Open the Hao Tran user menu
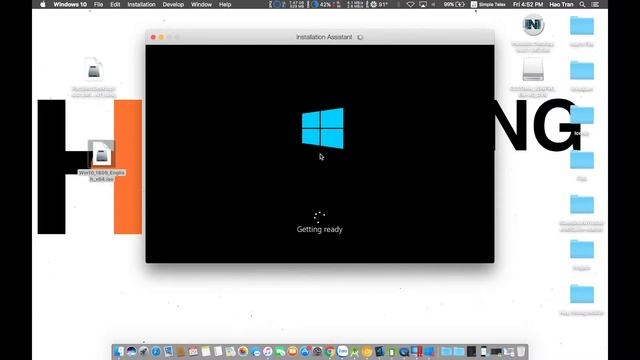Image resolution: width=640 pixels, height=360 pixels. coord(561,4)
